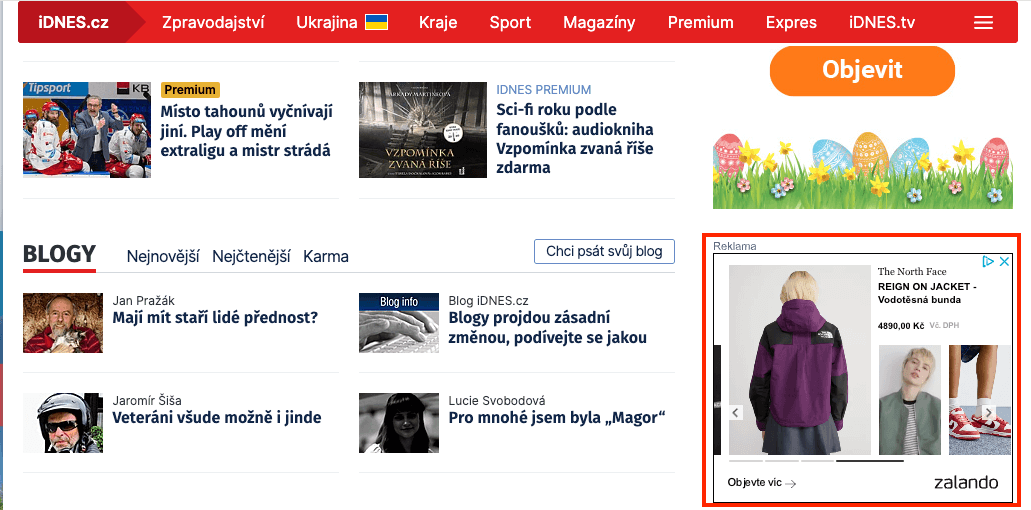Click the IDNES PREMIUM label
The height and width of the screenshot is (510, 1031).
(544, 89)
